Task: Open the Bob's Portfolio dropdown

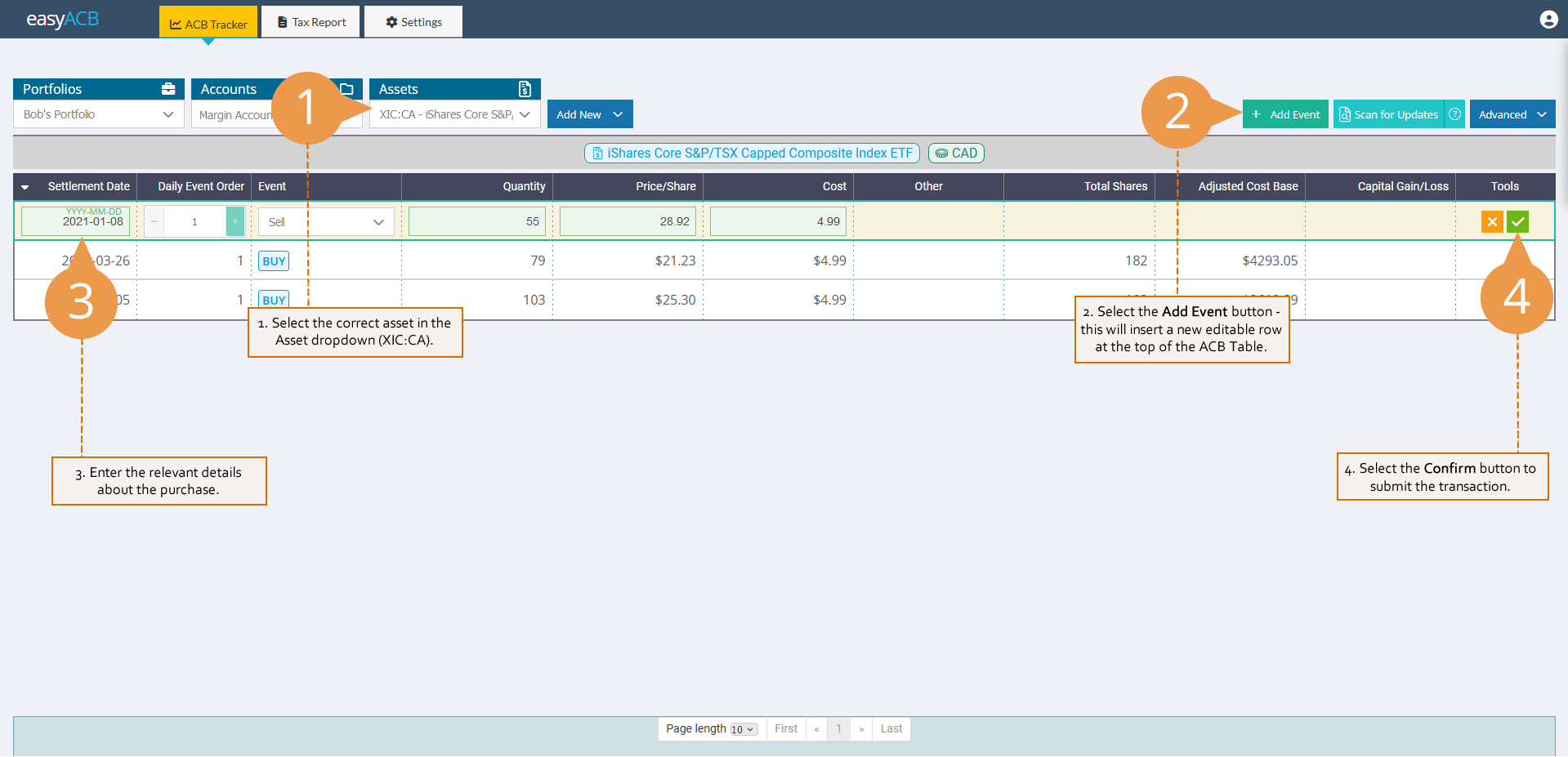Action: [97, 114]
